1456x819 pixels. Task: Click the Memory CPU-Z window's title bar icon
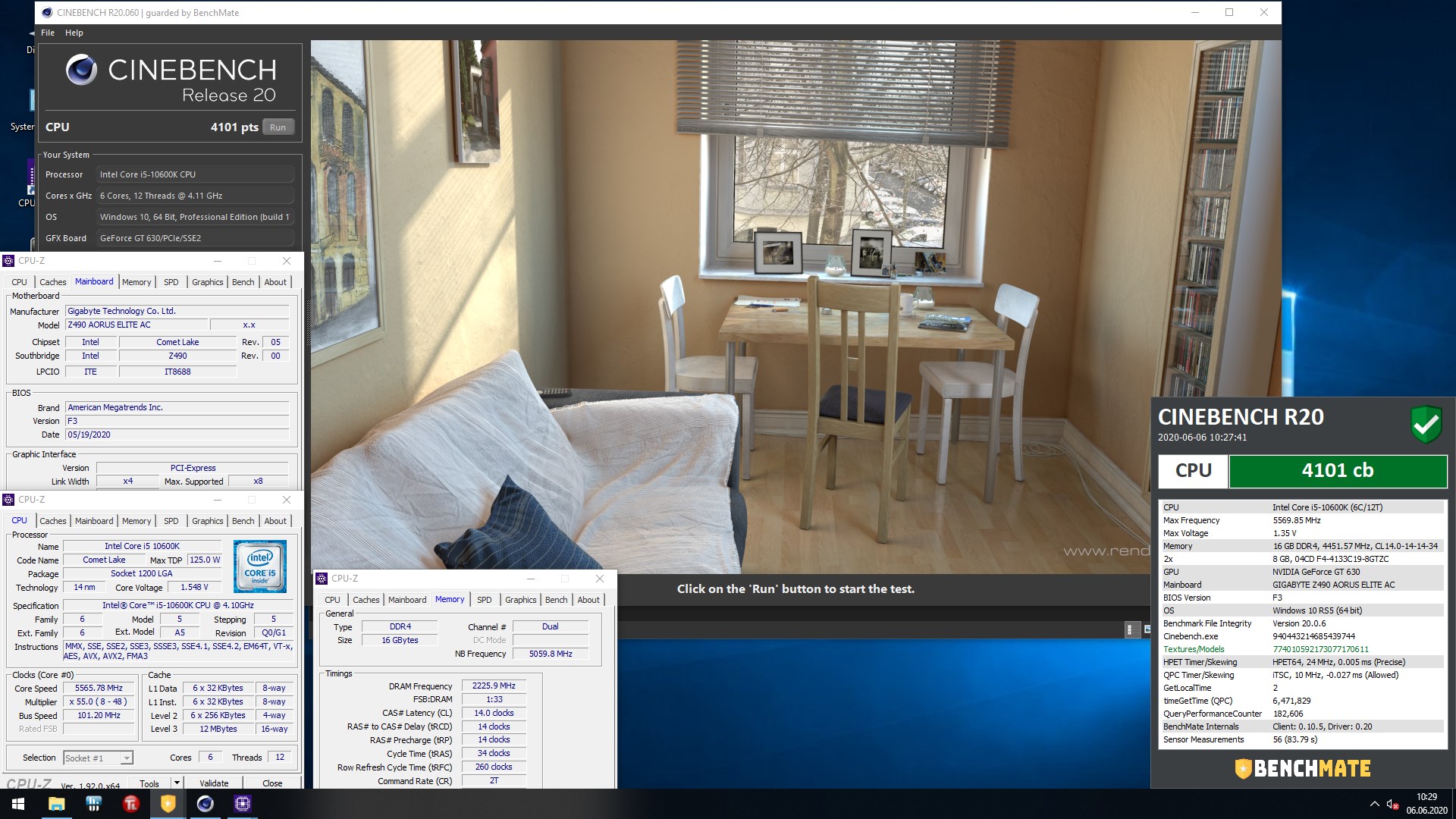coord(322,579)
